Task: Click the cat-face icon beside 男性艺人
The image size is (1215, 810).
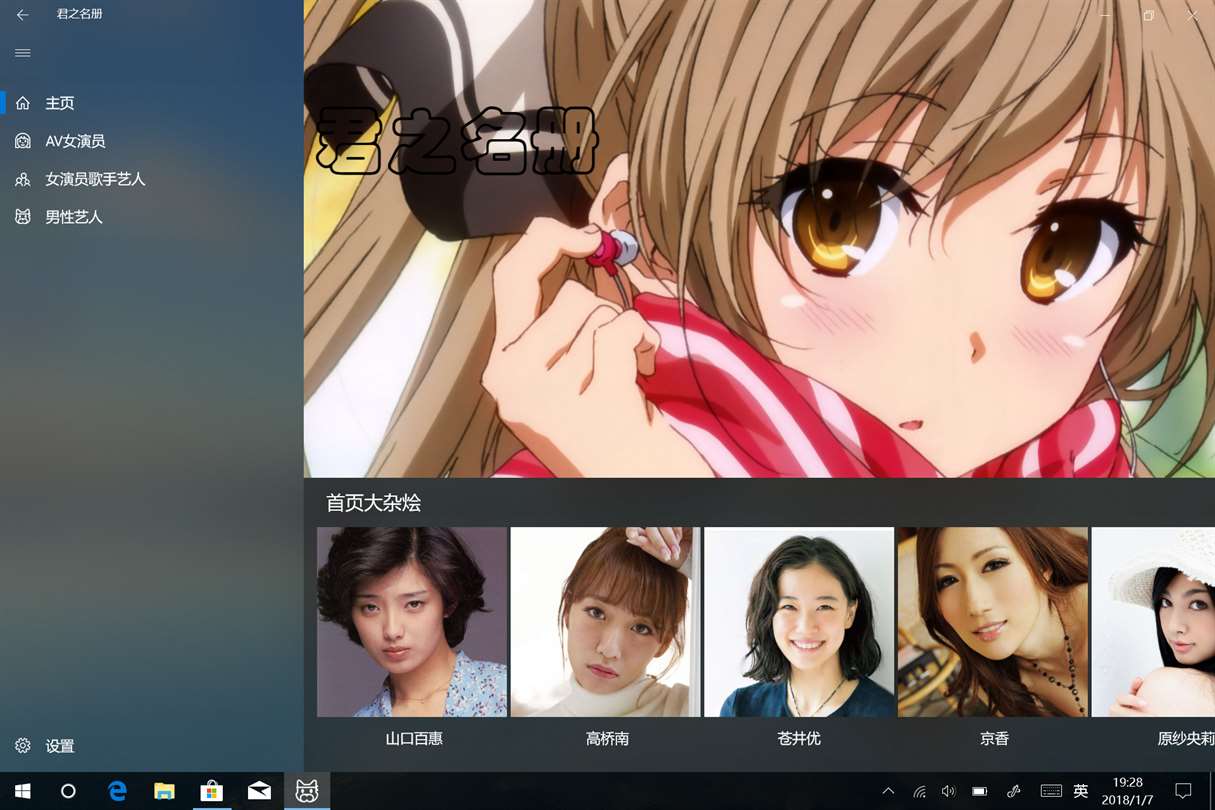Action: coord(23,217)
